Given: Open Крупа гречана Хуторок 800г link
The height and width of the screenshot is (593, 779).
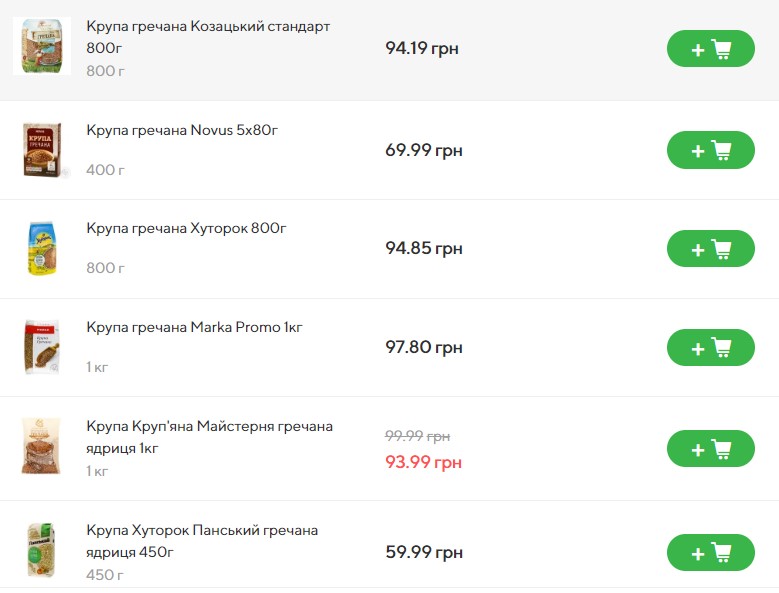Looking at the screenshot, I should click(x=186, y=228).
